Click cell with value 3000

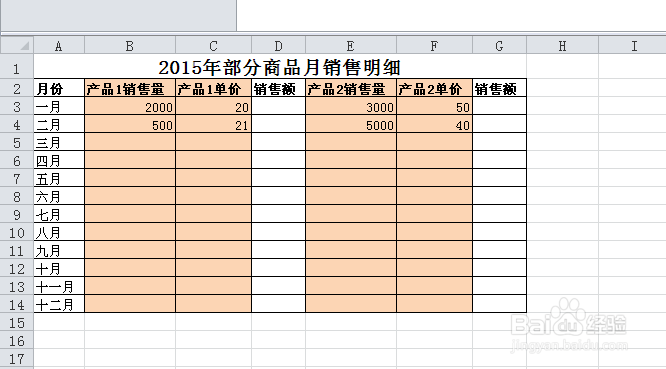point(351,106)
